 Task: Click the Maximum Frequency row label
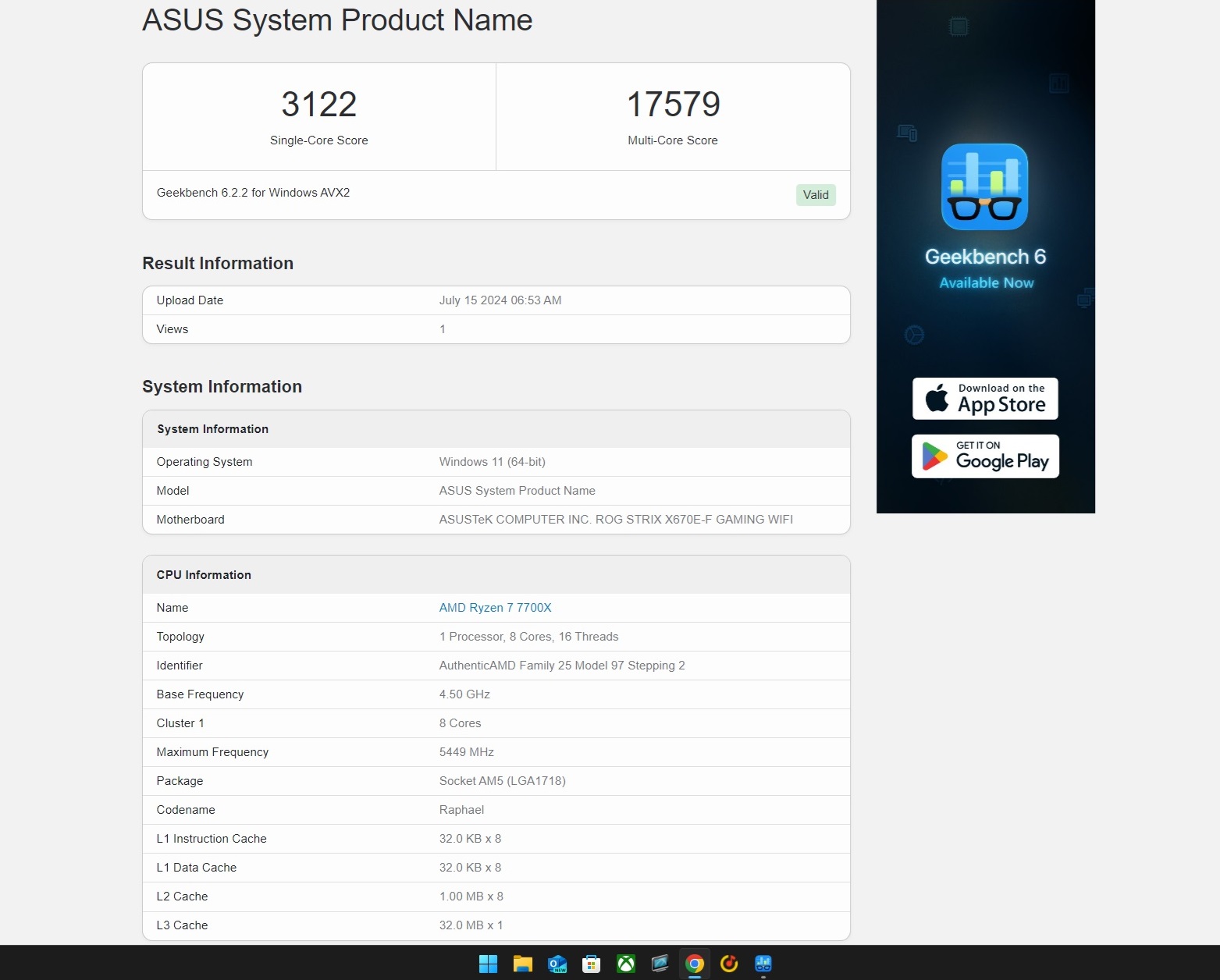[x=212, y=752]
